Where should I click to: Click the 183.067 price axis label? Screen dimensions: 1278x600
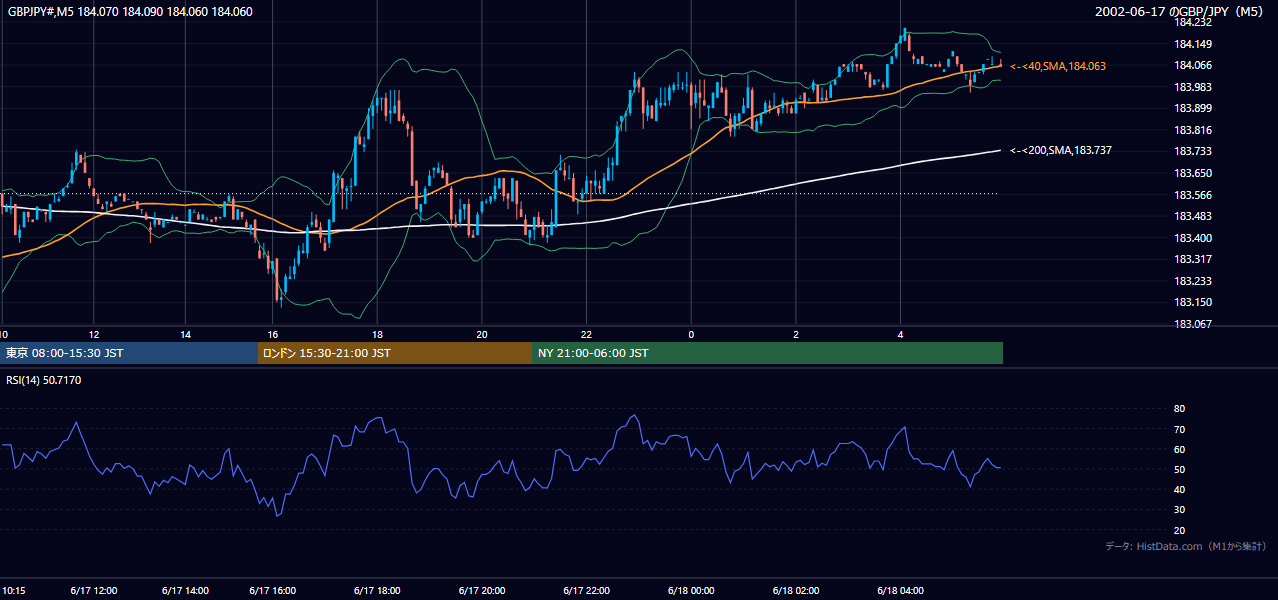click(x=1193, y=324)
